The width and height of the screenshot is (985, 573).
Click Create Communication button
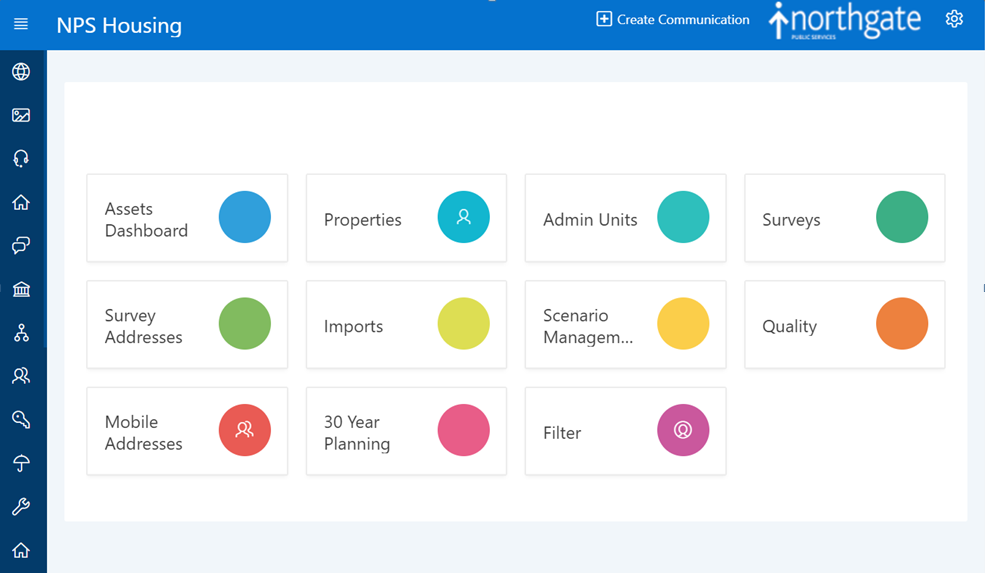673,19
